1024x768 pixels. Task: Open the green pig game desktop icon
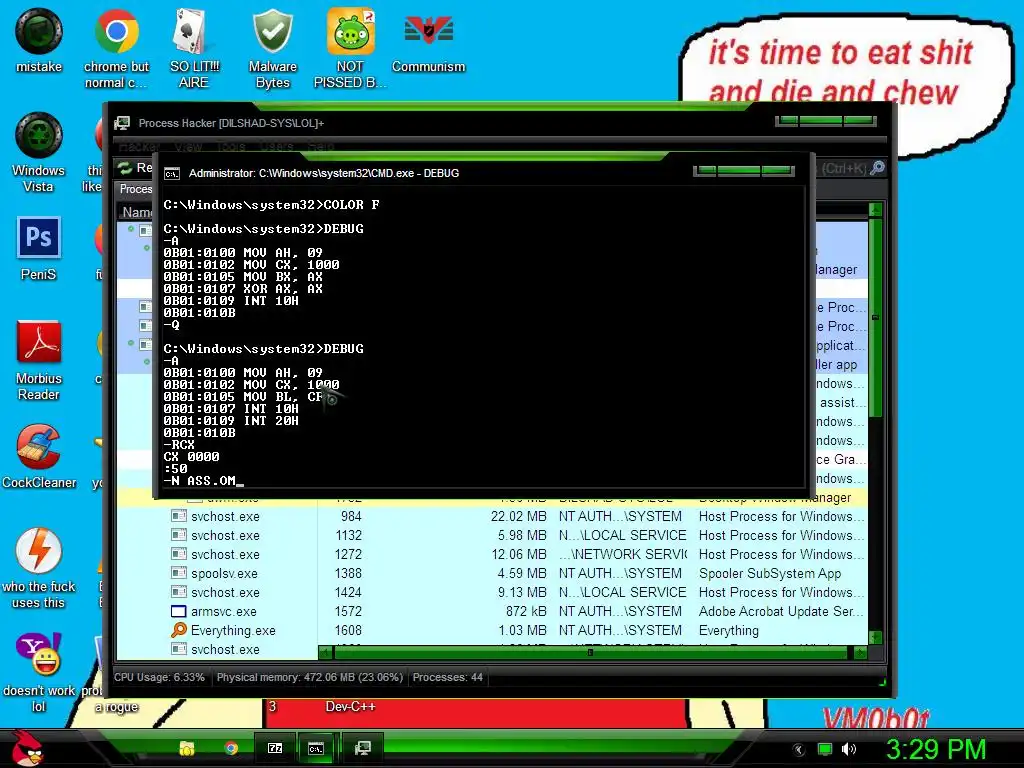coord(351,31)
